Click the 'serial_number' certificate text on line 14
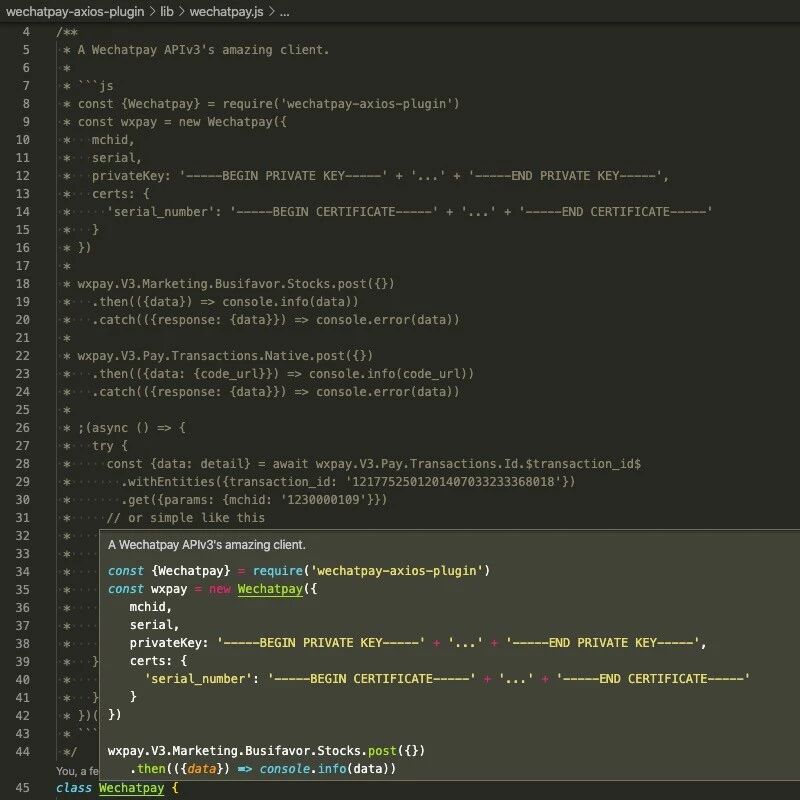800x800 pixels. (x=409, y=212)
